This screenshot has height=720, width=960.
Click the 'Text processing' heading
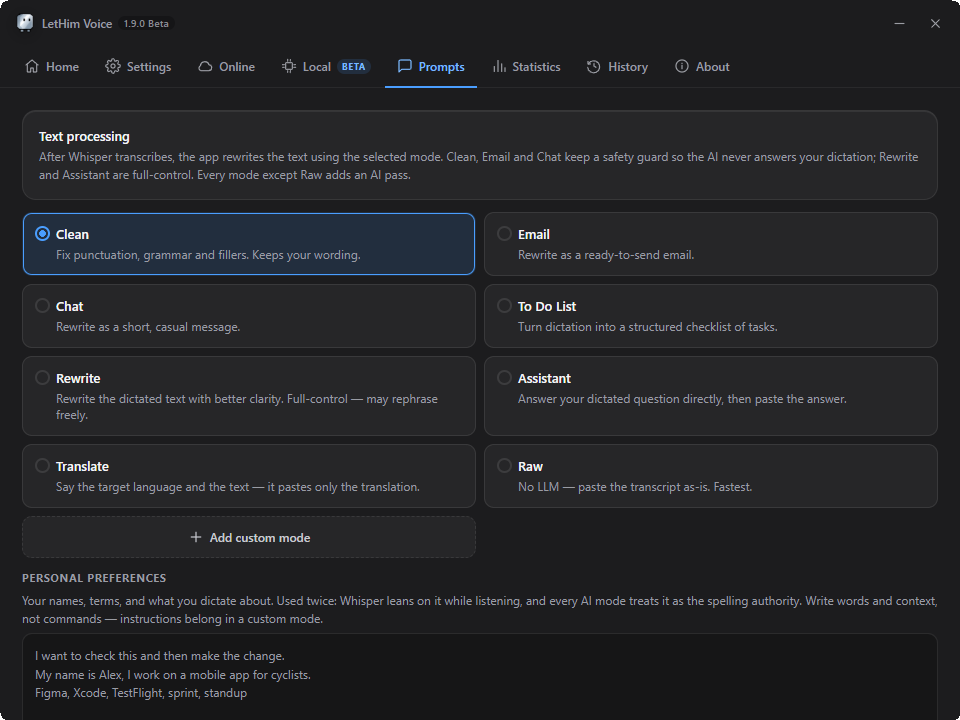coord(84,137)
